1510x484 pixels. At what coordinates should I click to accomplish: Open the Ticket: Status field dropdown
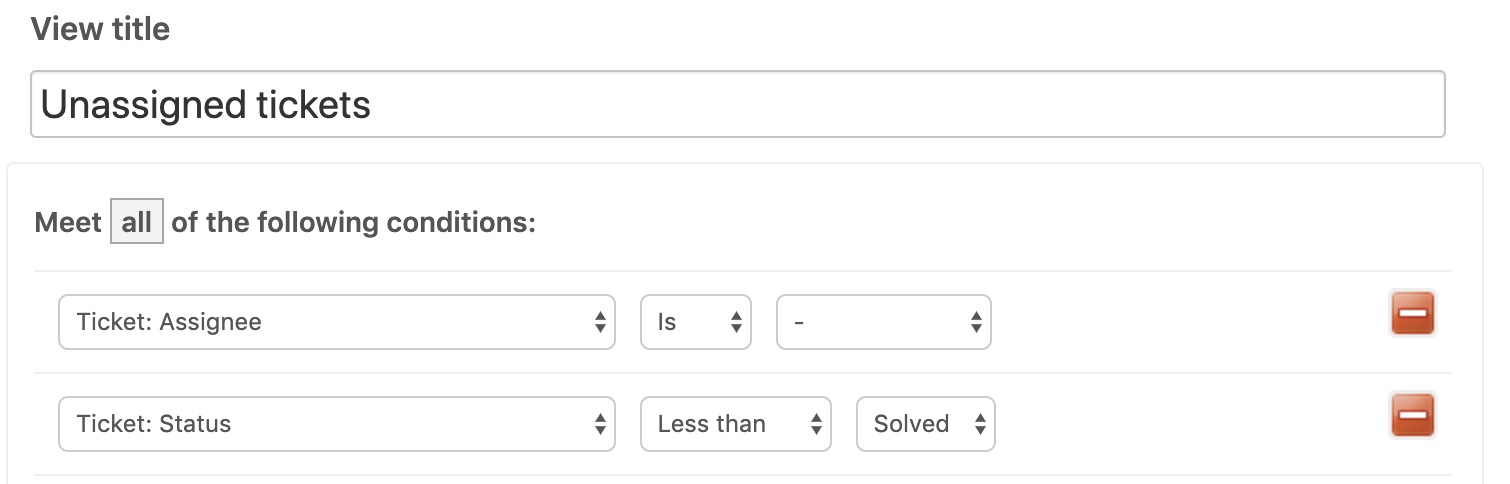[x=337, y=424]
